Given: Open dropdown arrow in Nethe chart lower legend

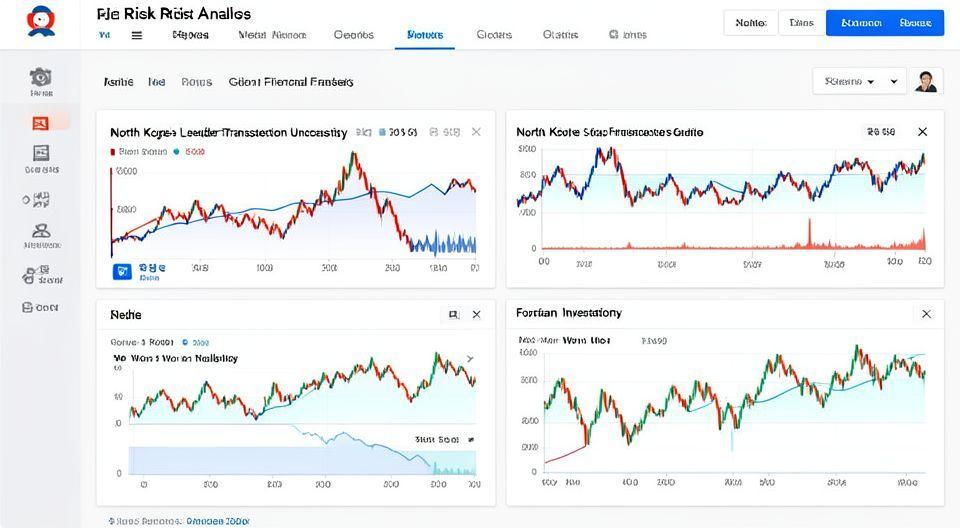Looking at the screenshot, I should [470, 439].
